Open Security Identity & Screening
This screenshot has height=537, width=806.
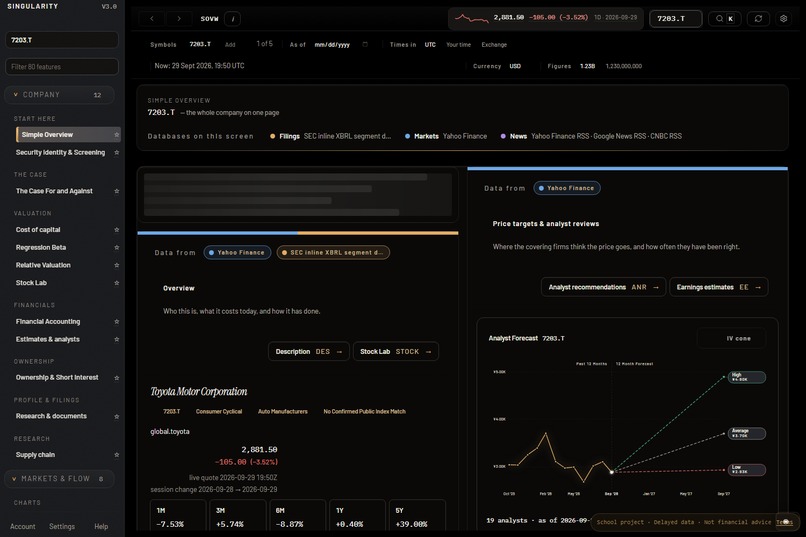point(60,153)
